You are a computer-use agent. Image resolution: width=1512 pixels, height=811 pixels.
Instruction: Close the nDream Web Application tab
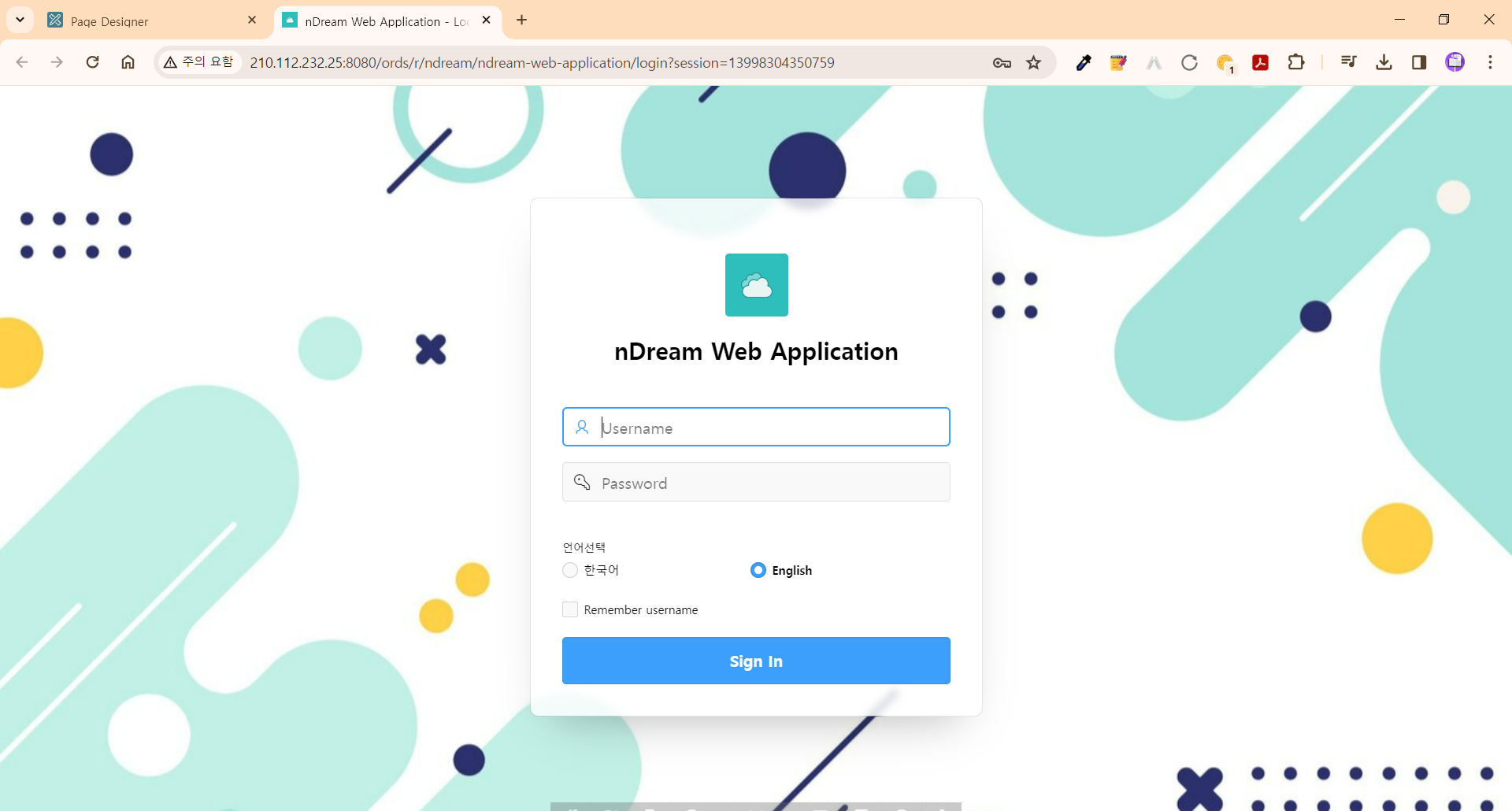click(486, 20)
